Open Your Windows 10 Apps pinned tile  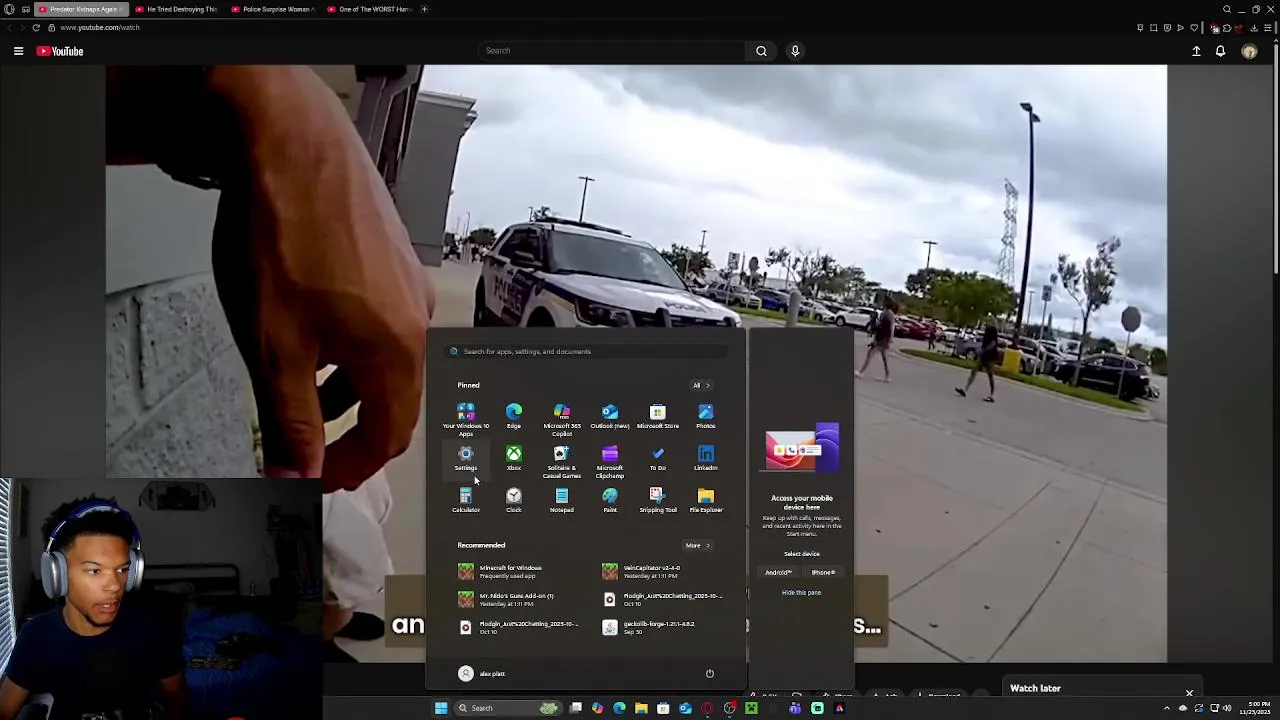[466, 419]
